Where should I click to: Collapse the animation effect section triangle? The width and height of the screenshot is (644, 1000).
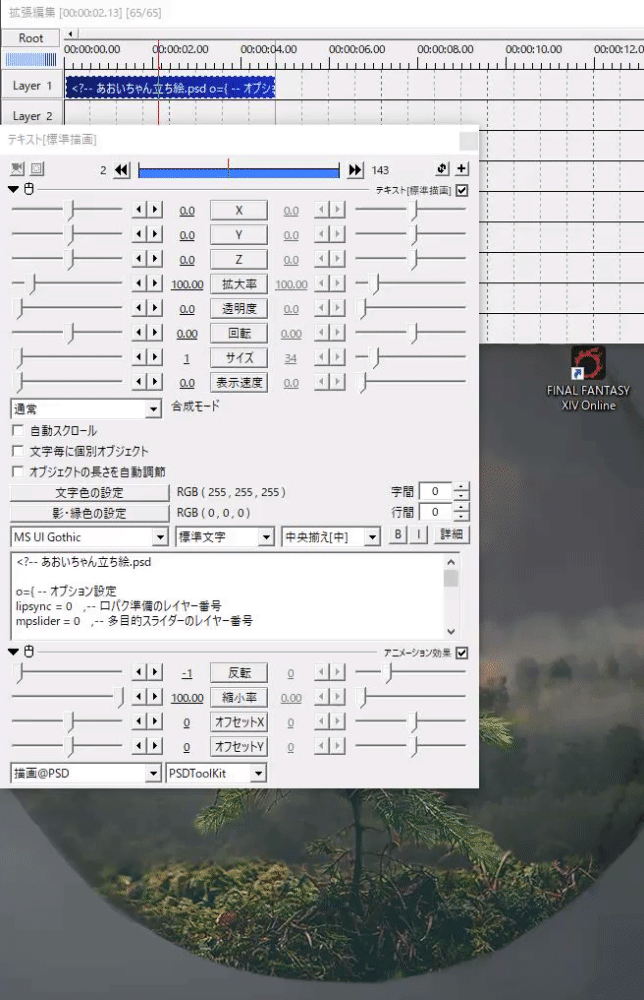click(13, 652)
